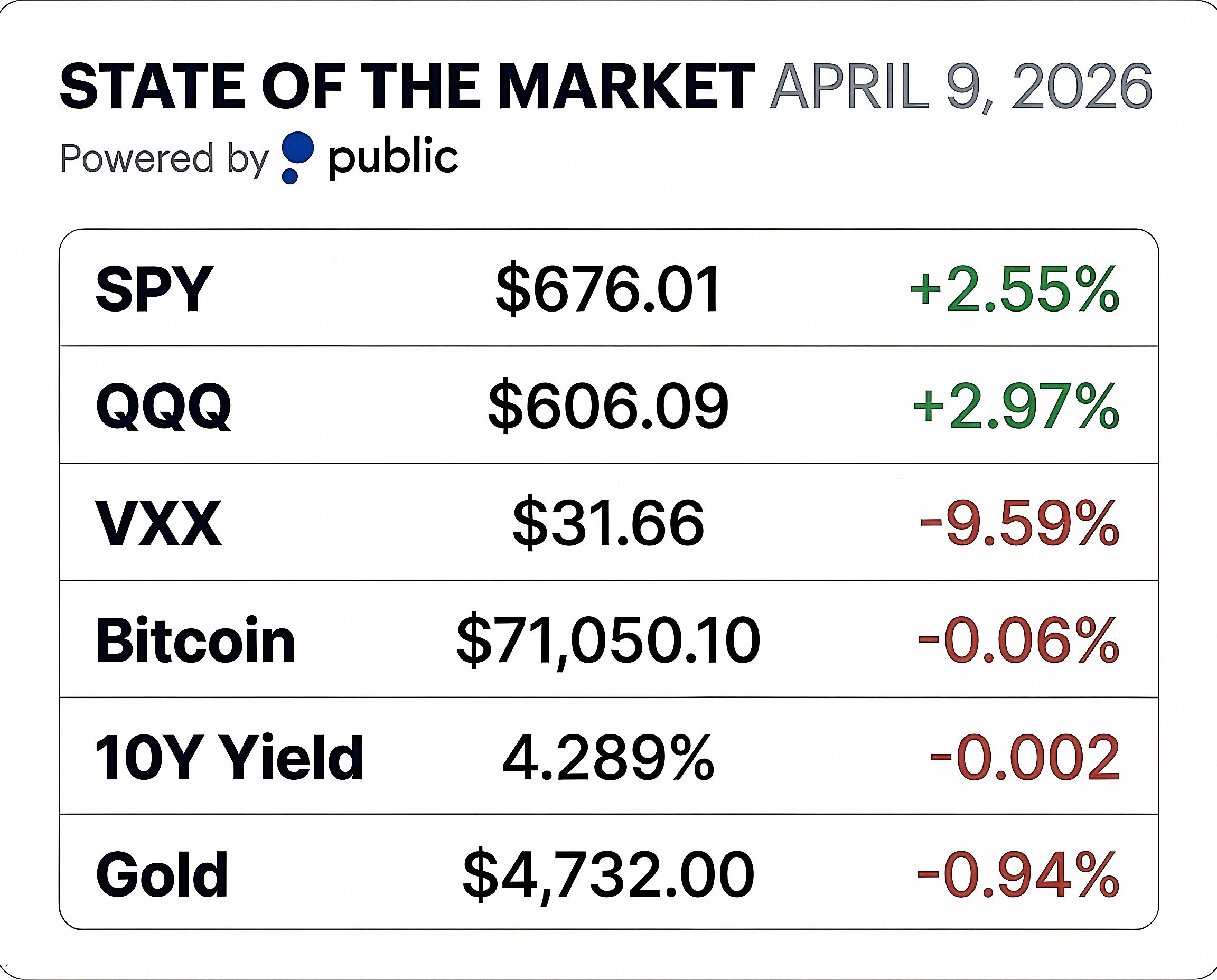Click the "Powered by" text
The image size is (1217, 980).
pyautogui.click(x=164, y=158)
